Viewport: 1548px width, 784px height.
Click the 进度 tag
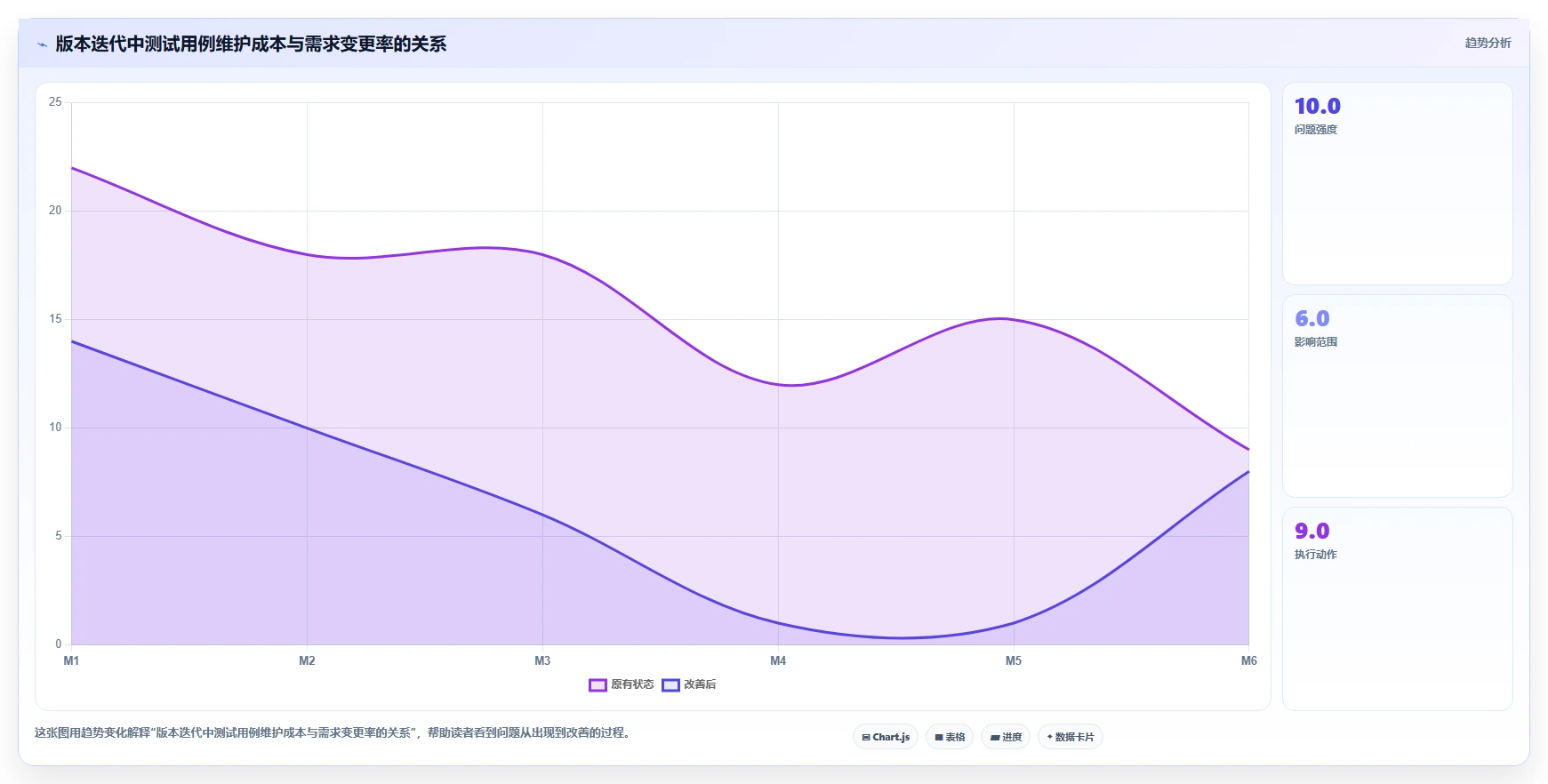pyautogui.click(x=1006, y=737)
